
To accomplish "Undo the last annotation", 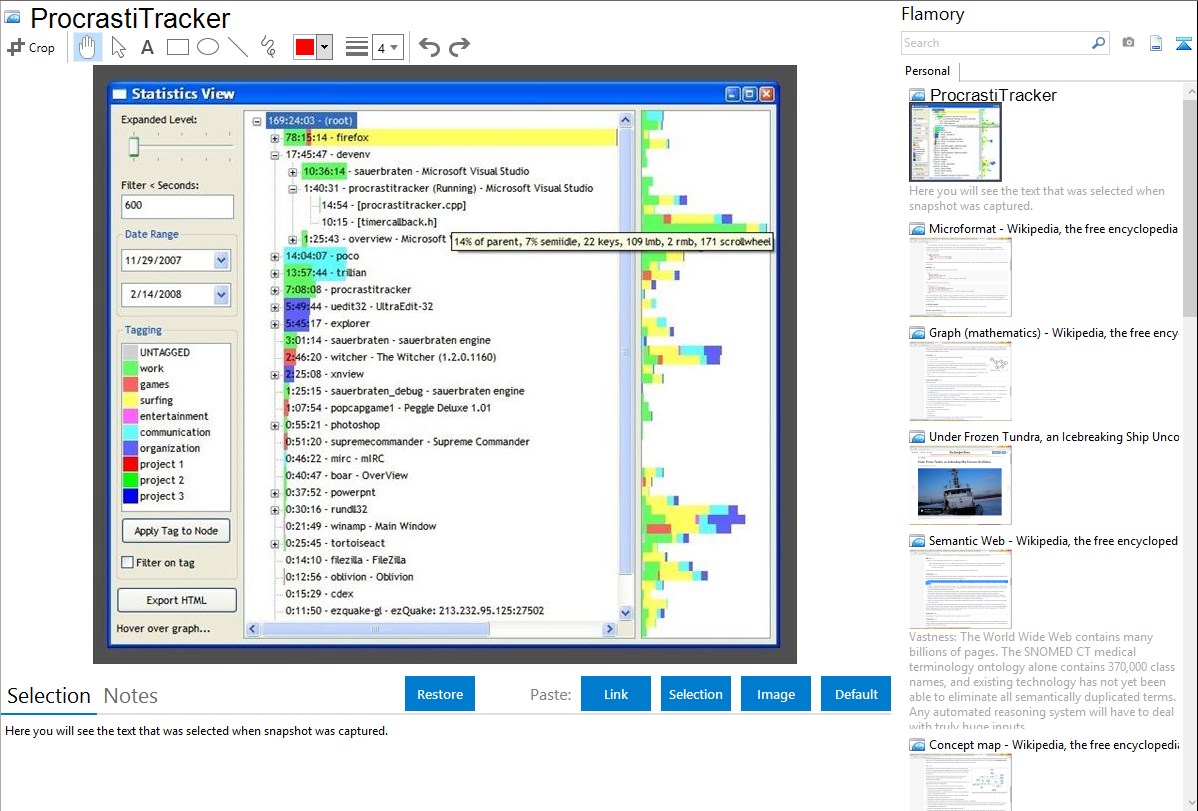I will pyautogui.click(x=429, y=47).
